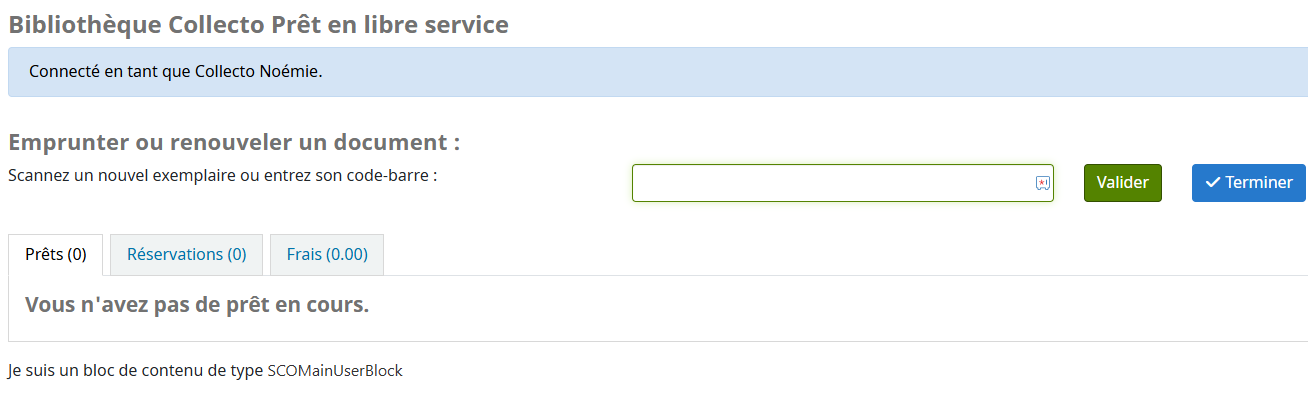The image size is (1308, 396).
Task: Click the 'Scannez un nouvel exemplaire' label
Action: (223, 175)
